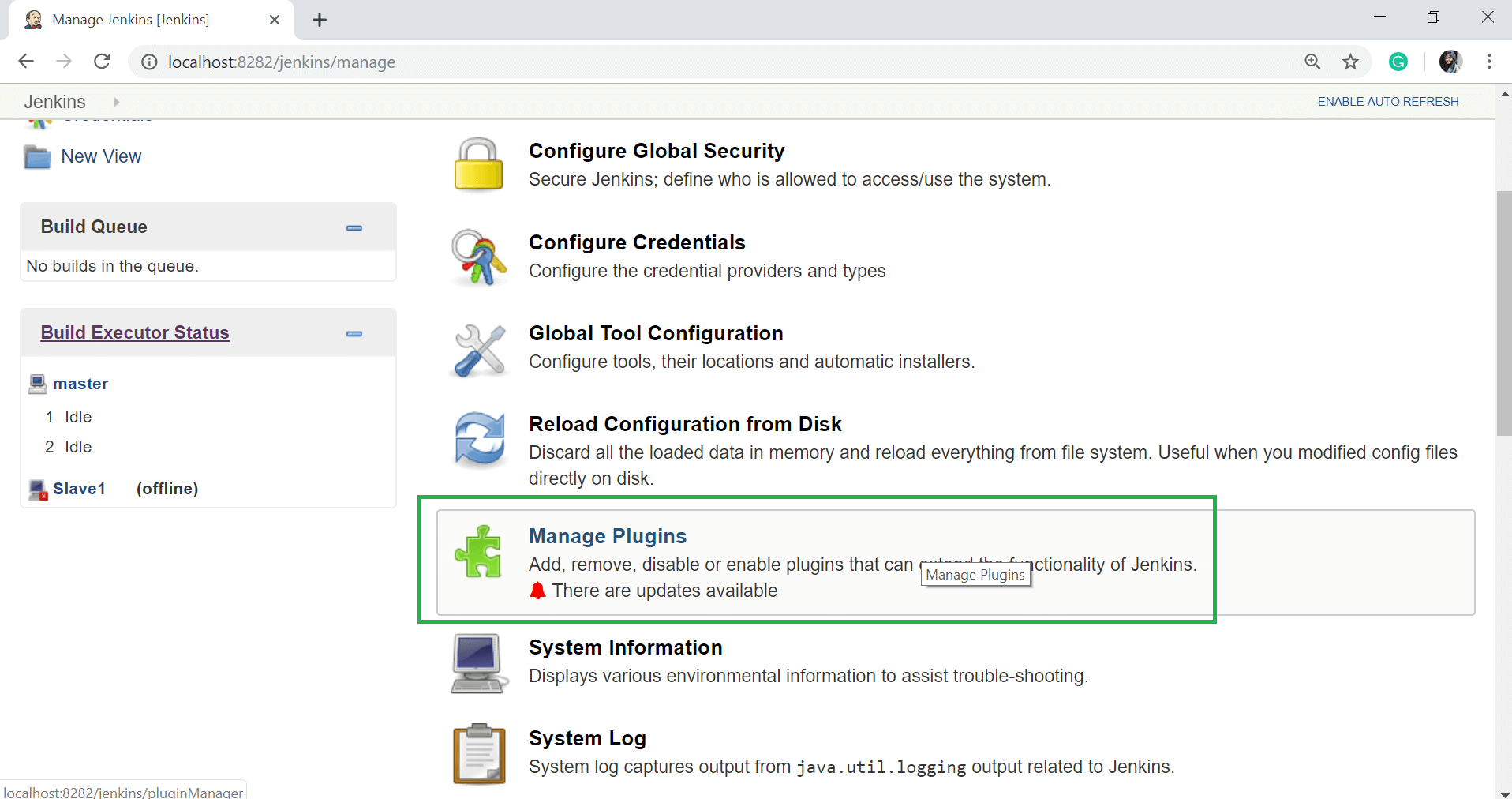Image resolution: width=1512 pixels, height=799 pixels.
Task: Open the Jenkins breadcrumb link
Action: tap(54, 102)
